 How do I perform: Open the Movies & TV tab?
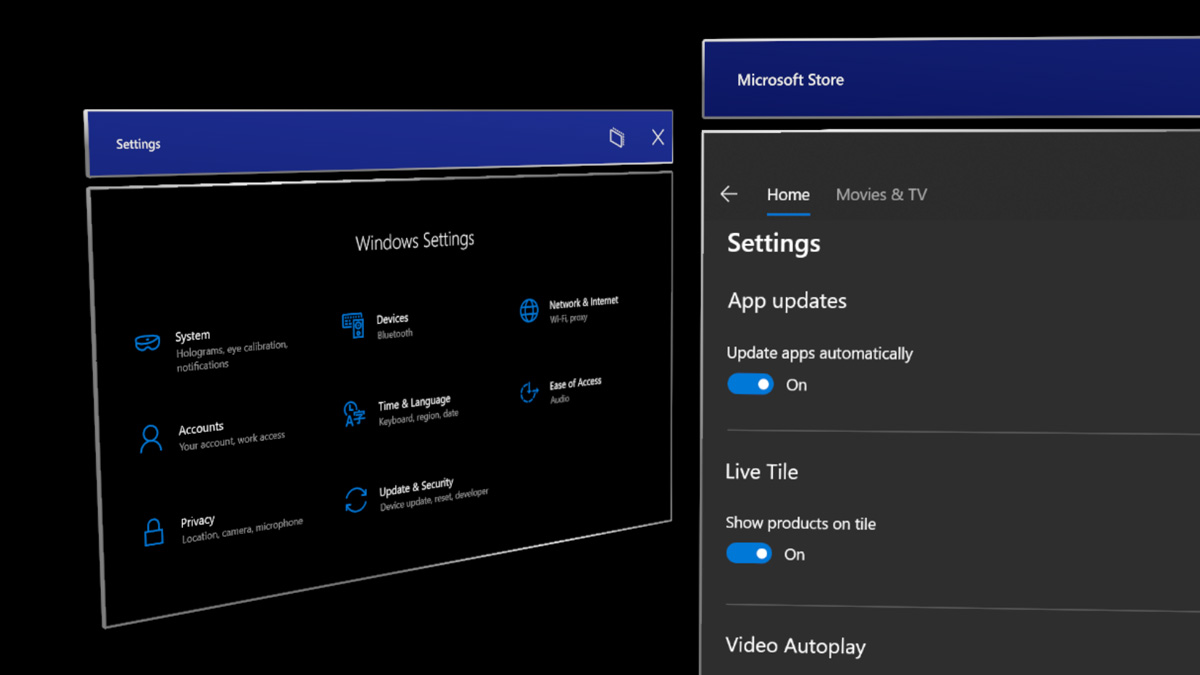pyautogui.click(x=881, y=195)
